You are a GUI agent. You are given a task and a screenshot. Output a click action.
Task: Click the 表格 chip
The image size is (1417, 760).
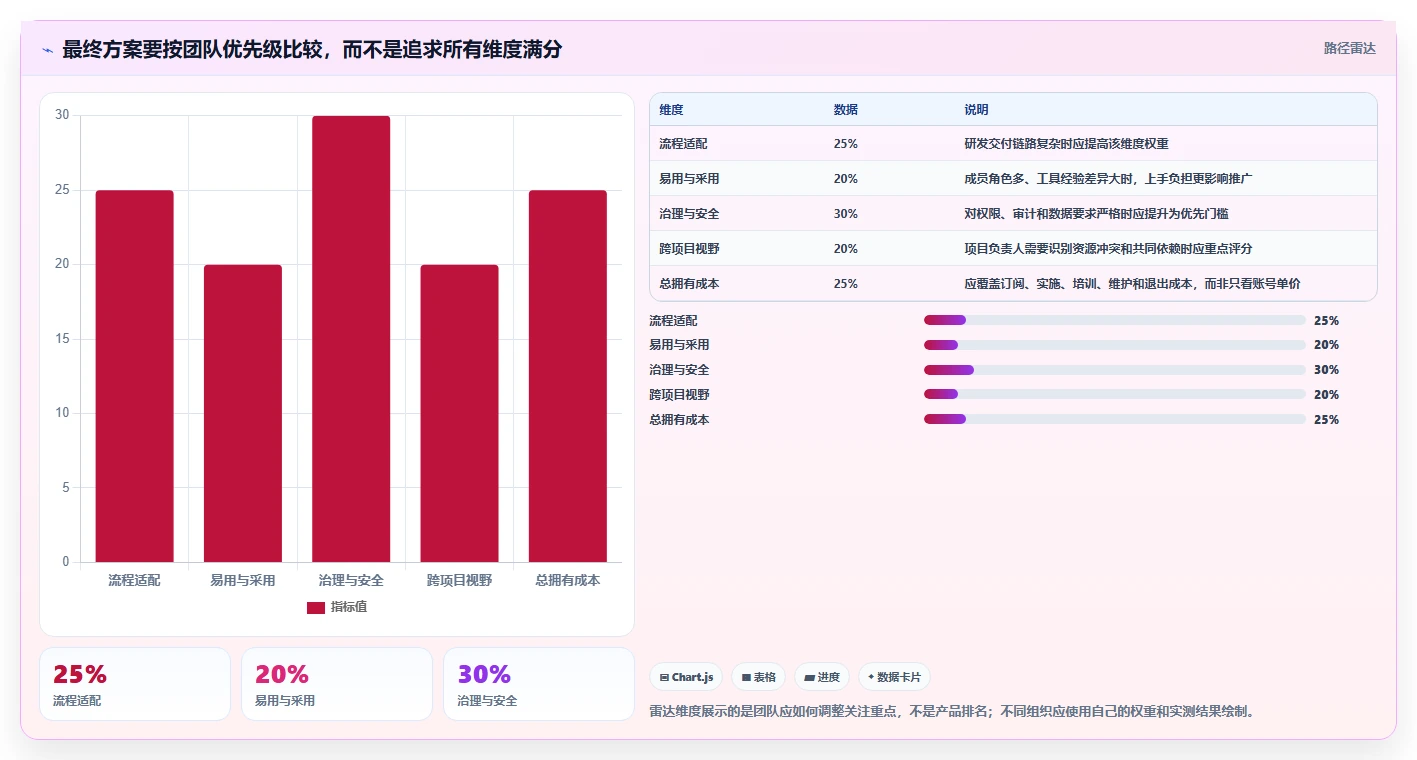[759, 677]
